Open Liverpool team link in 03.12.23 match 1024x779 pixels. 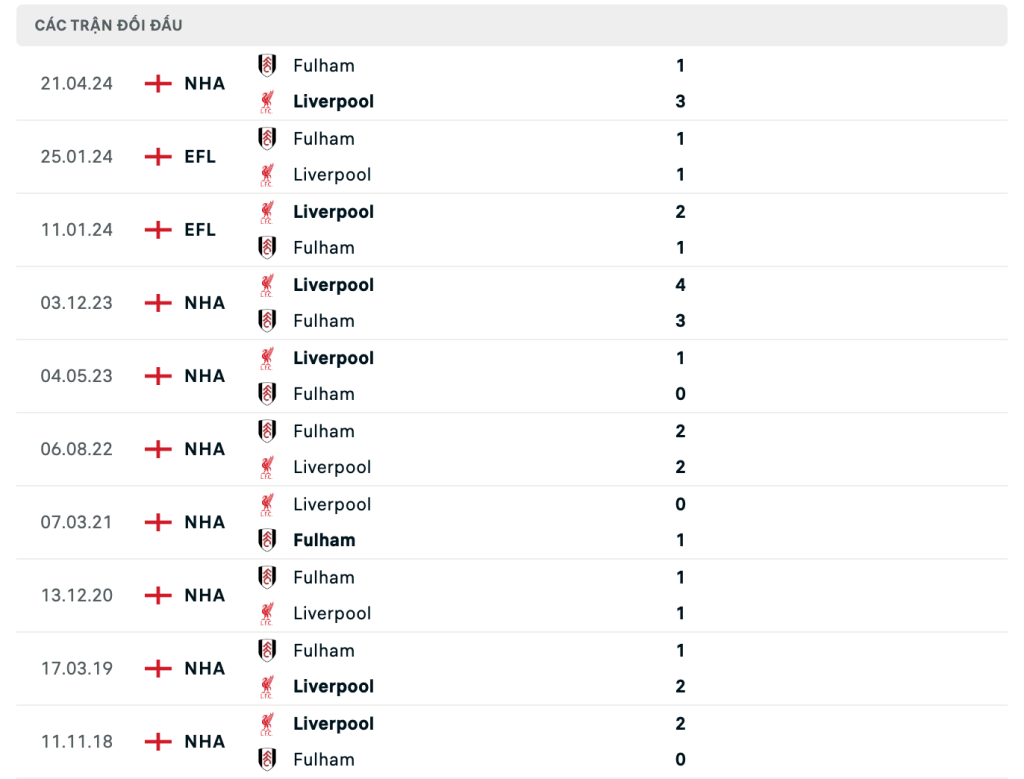[x=334, y=285]
